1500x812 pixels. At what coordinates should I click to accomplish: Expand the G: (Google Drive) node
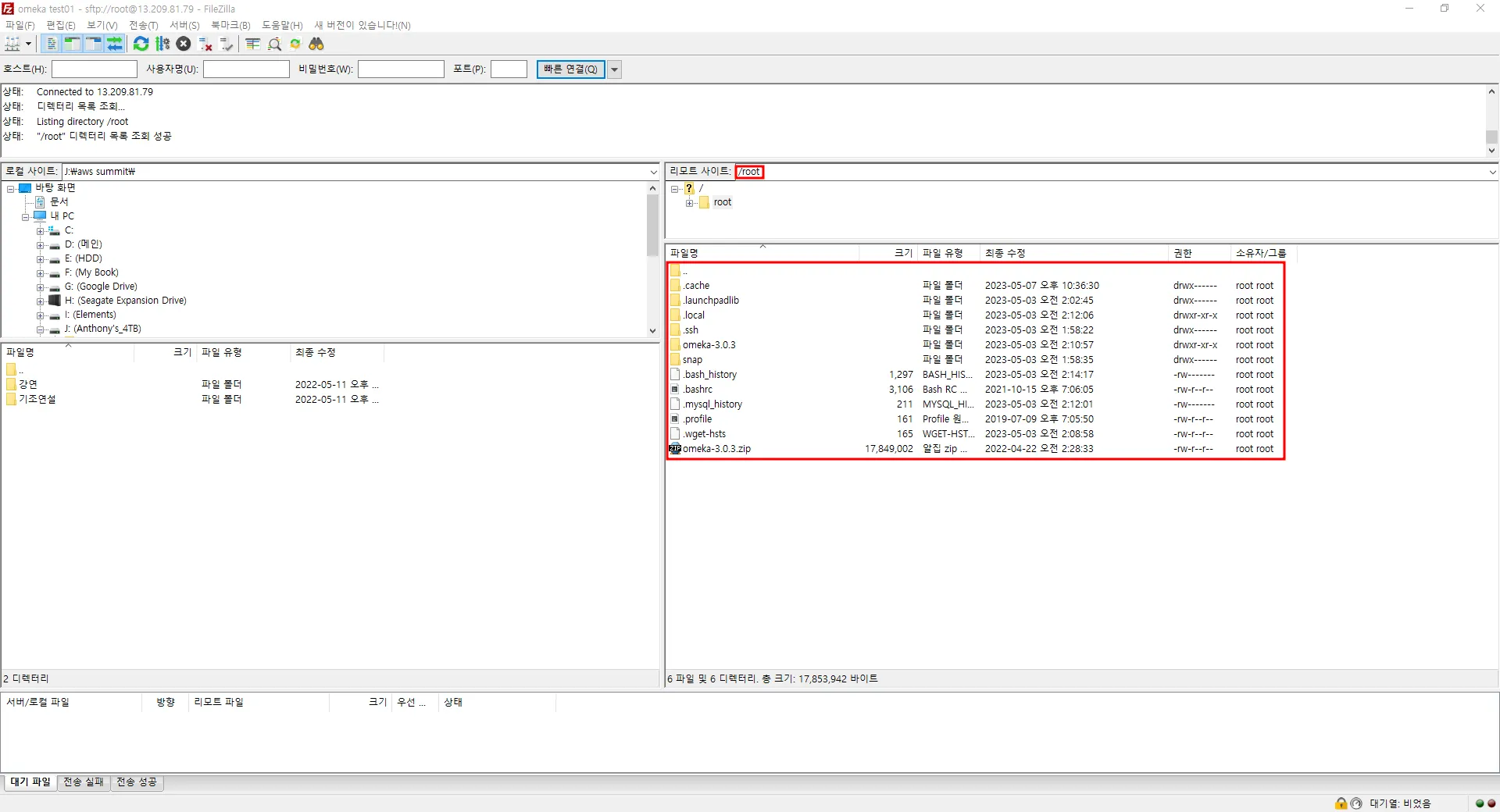(40, 287)
